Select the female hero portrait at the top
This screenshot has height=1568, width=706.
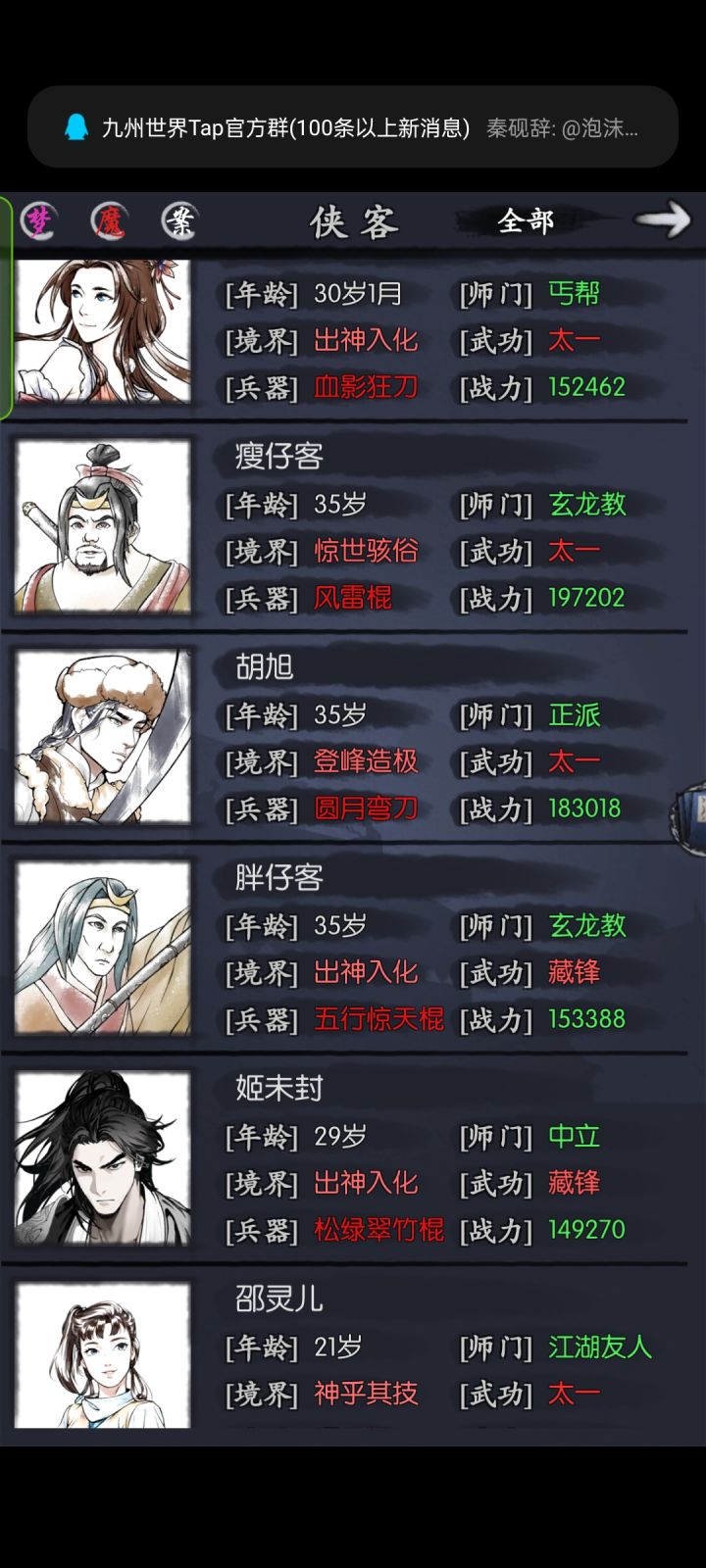(103, 330)
